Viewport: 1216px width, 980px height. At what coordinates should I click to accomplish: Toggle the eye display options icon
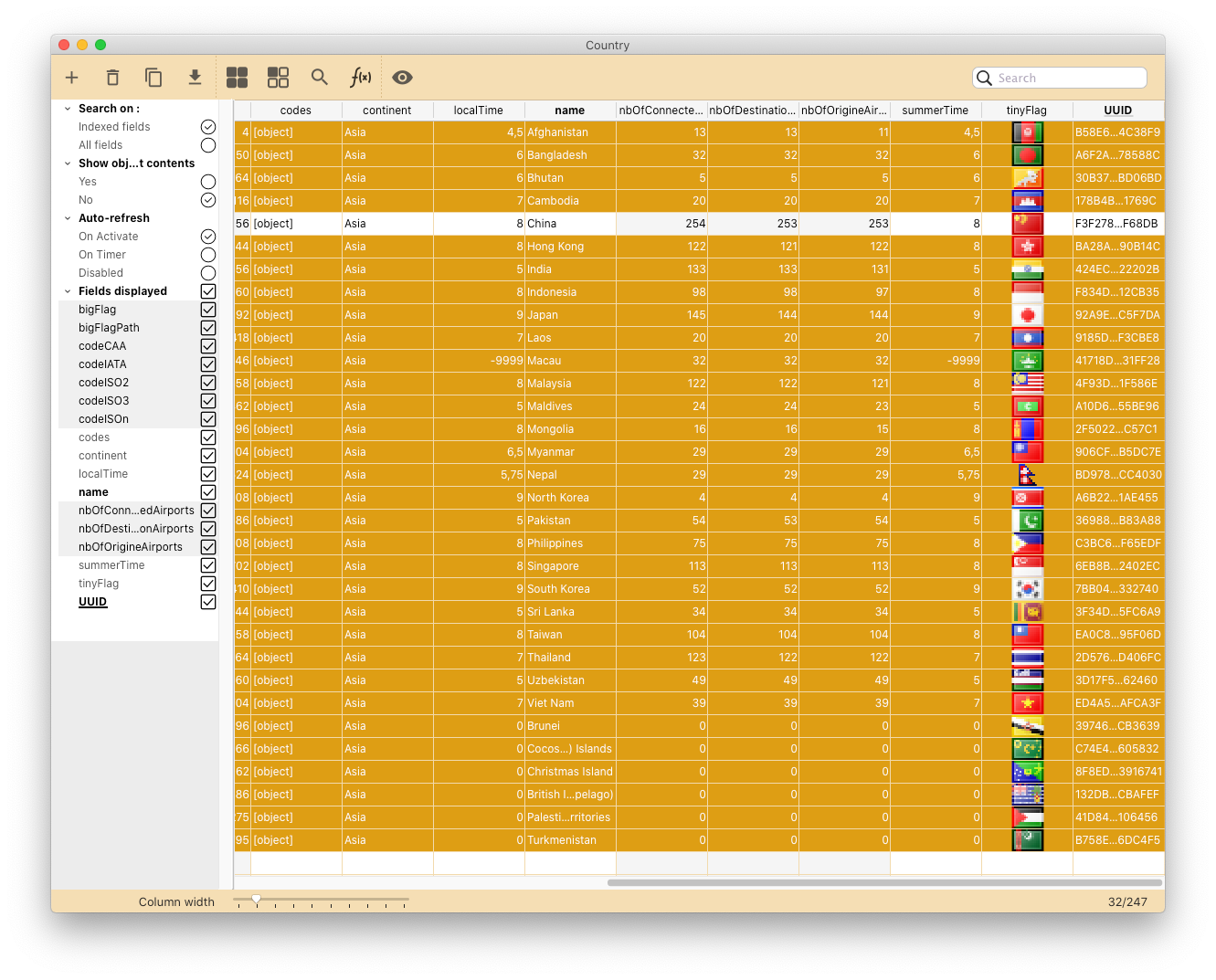(x=402, y=78)
